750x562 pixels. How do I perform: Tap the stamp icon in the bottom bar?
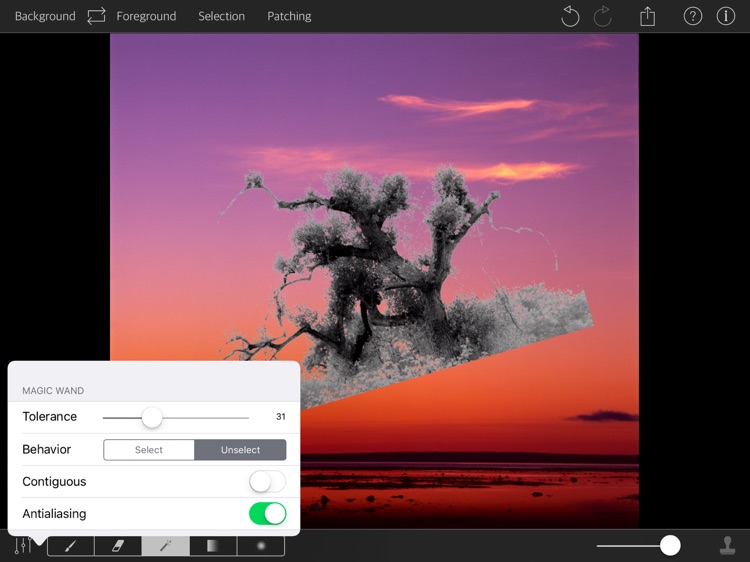click(x=728, y=545)
